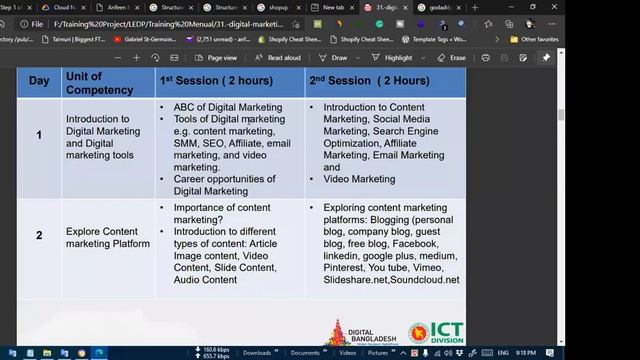
Task: Select the Erase tool
Action: (451, 58)
